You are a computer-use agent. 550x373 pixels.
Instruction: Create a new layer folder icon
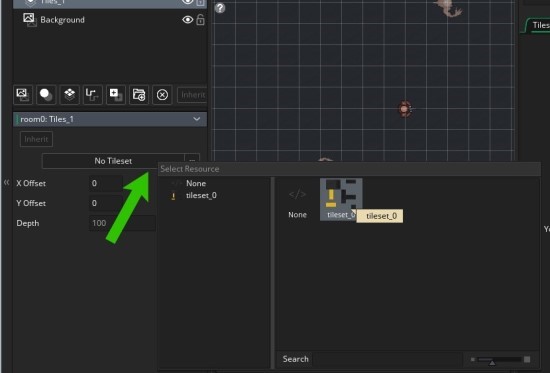pyautogui.click(x=139, y=94)
